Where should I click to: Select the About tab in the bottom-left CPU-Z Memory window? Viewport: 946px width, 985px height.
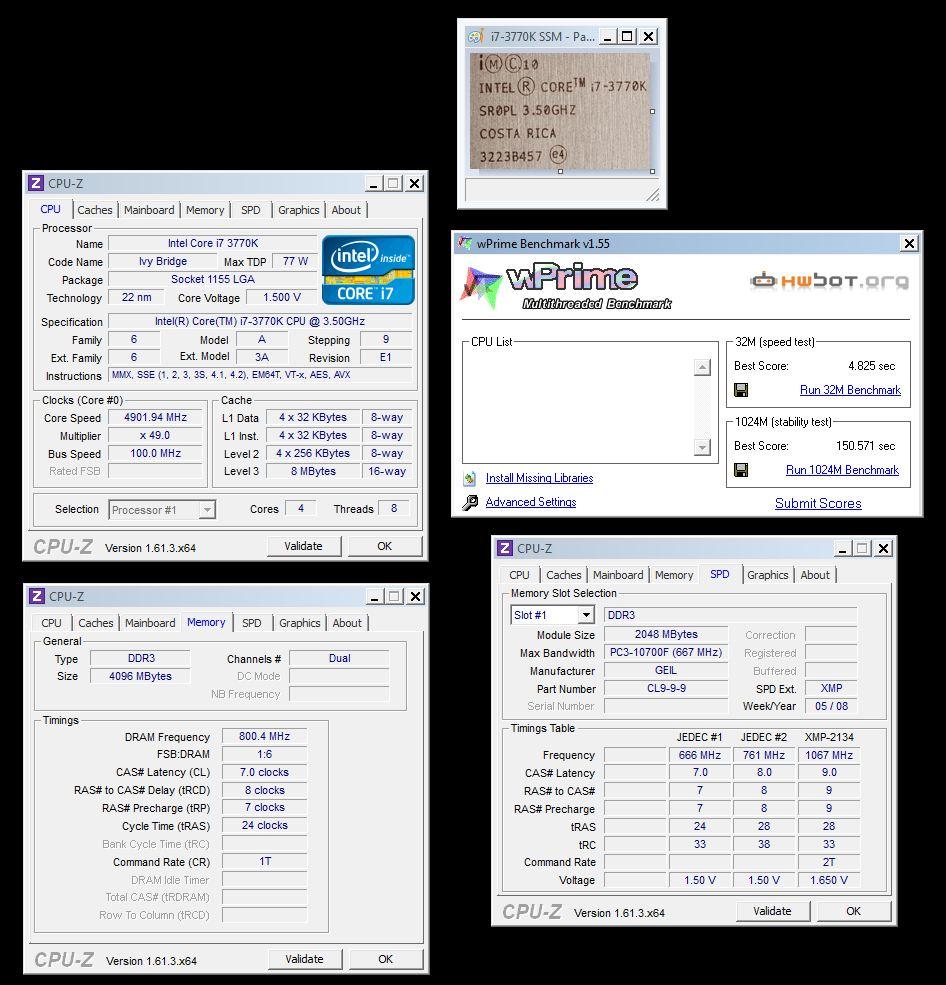[347, 623]
